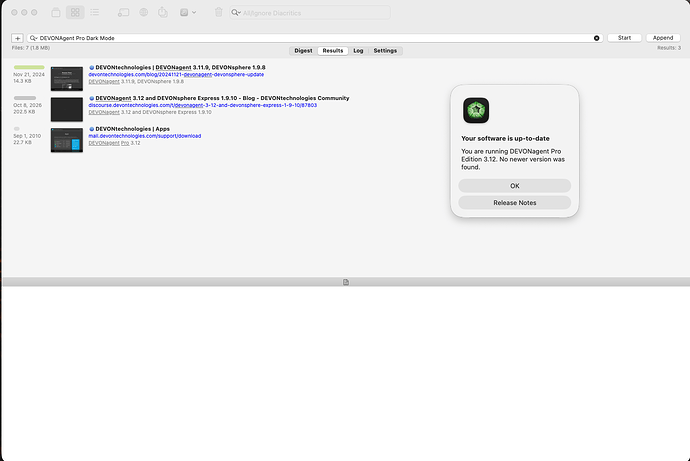Open the Settings tab
The height and width of the screenshot is (461, 690).
pyautogui.click(x=385, y=51)
